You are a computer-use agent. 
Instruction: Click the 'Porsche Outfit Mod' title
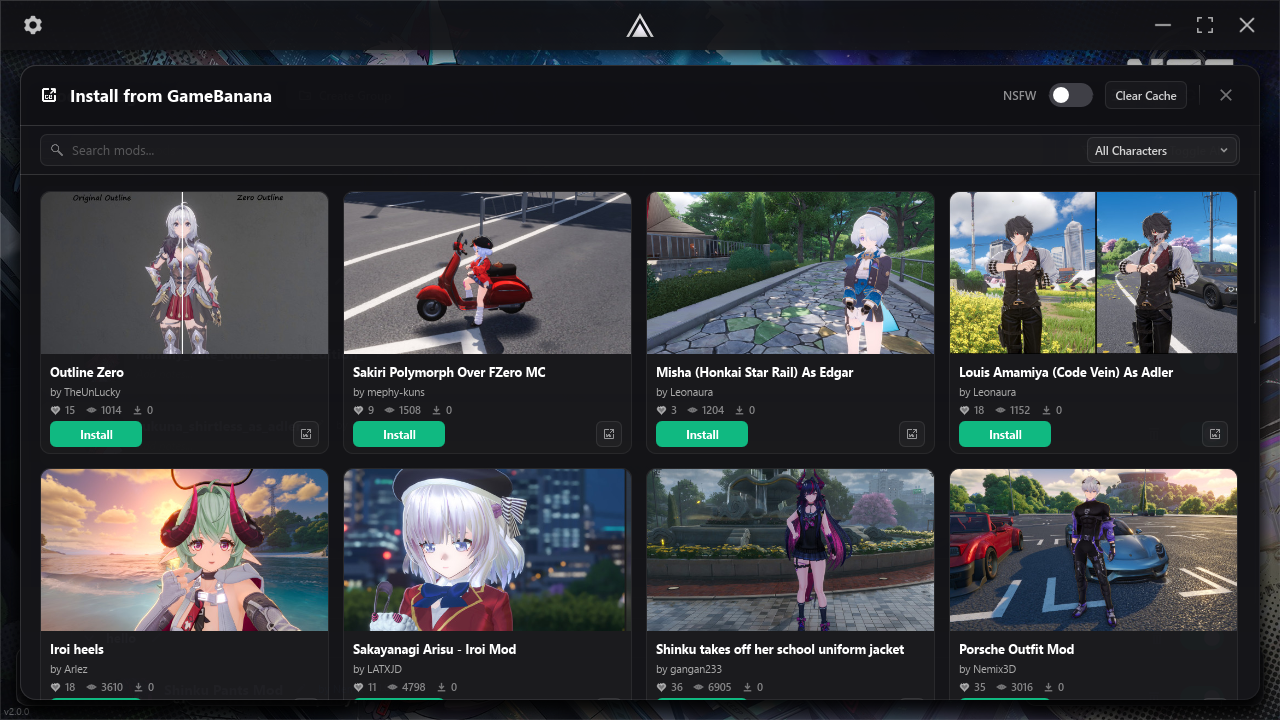tap(1016, 649)
